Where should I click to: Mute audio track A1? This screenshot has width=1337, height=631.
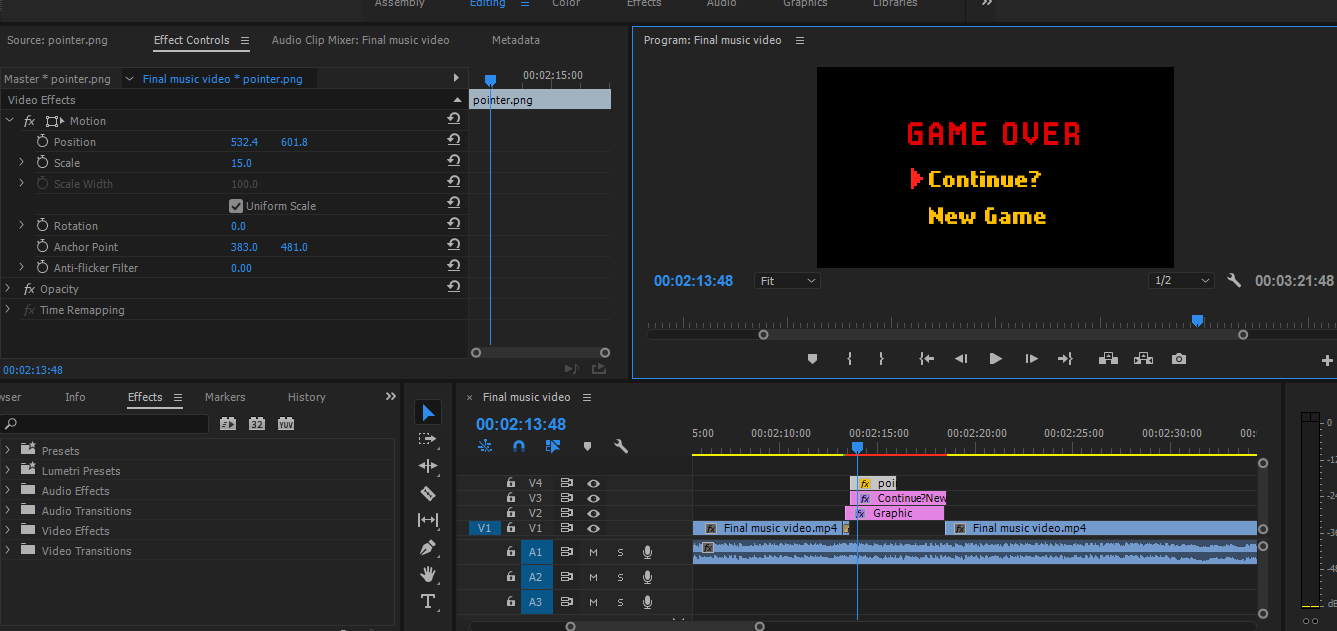593,551
